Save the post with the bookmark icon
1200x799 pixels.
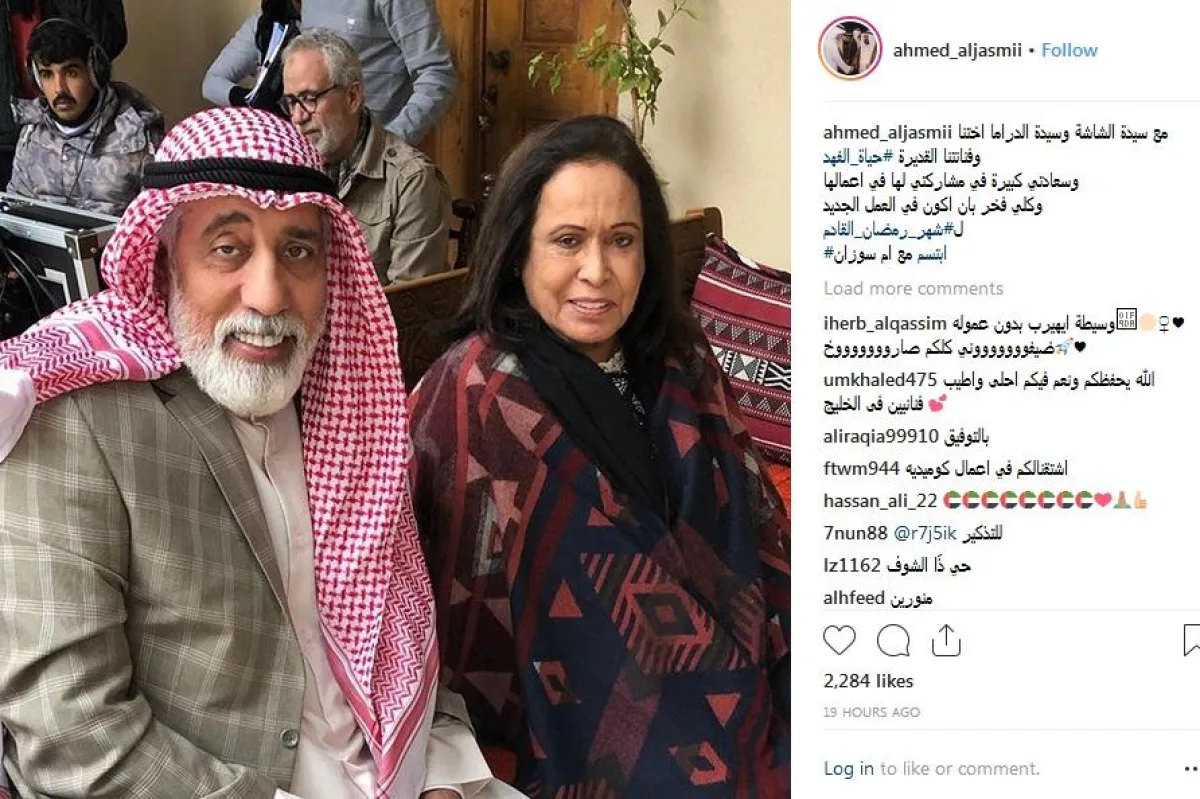(x=1191, y=640)
